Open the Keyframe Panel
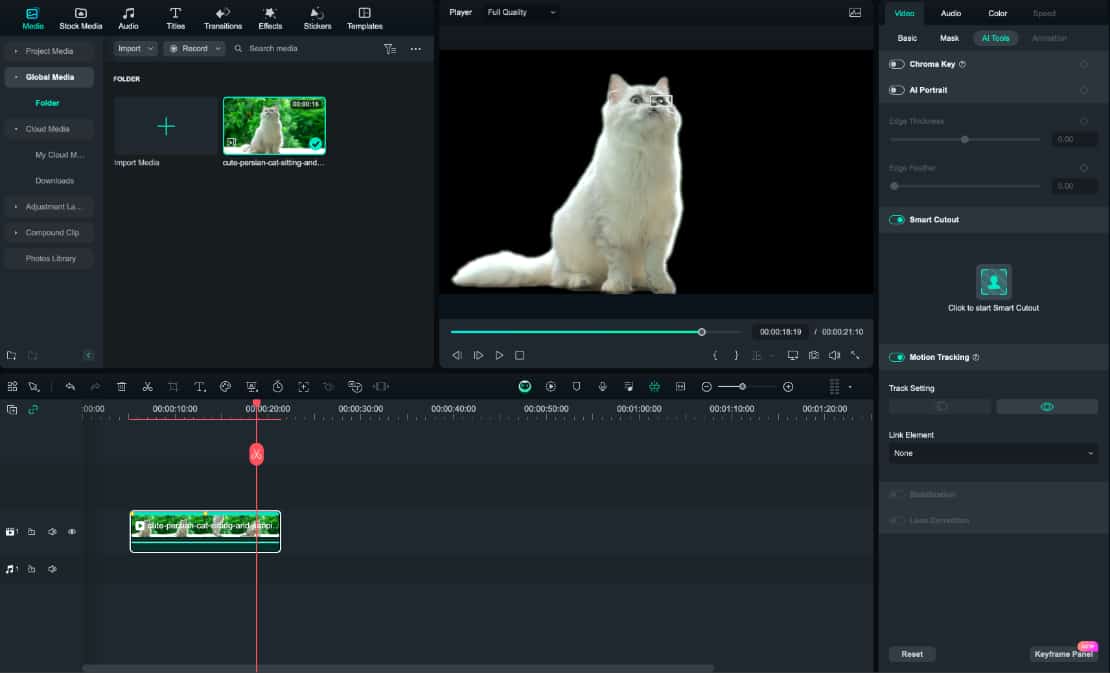1110x673 pixels. 1064,654
